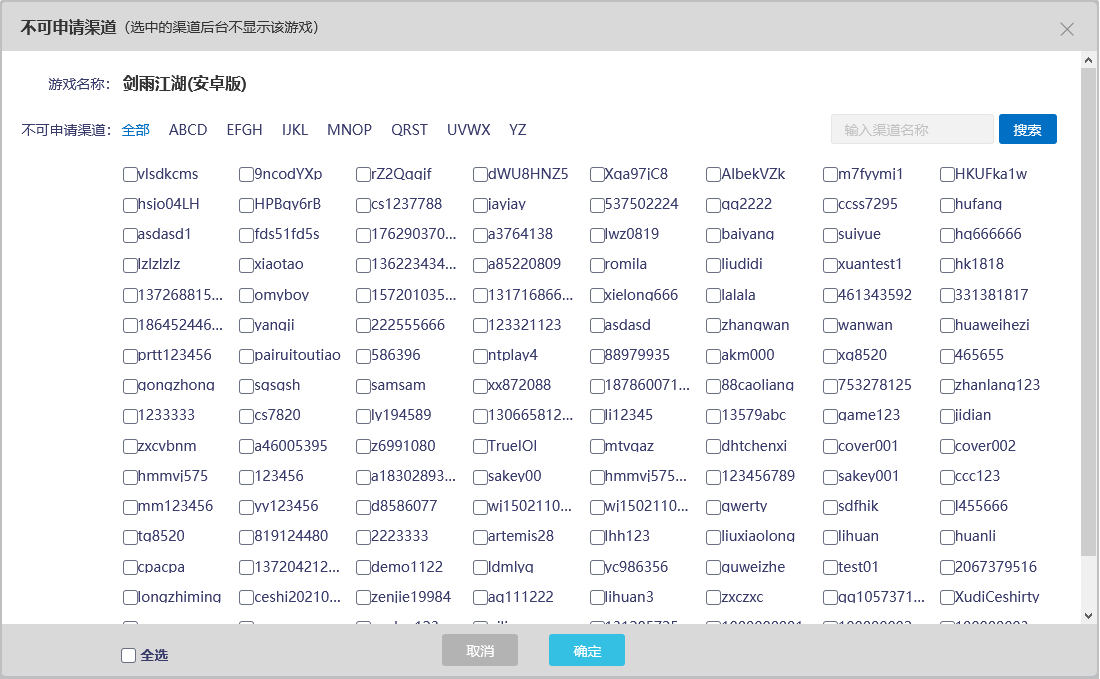Tick the akm000 checkbox
The height and width of the screenshot is (679, 1100).
(x=713, y=356)
